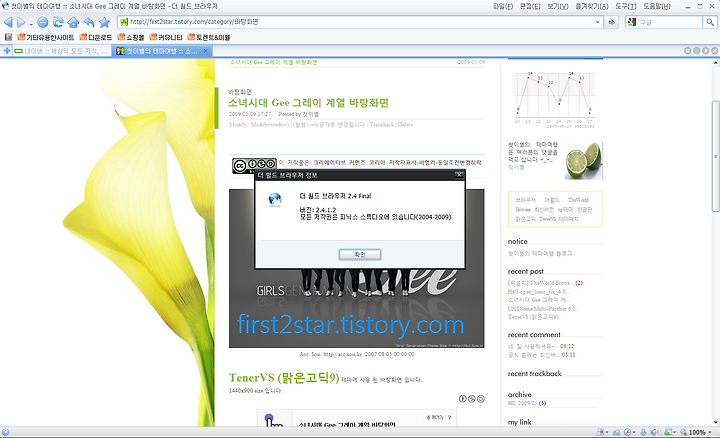Screen dimensions: 720x438
Task: Click the Trackback link under the post
Action: [382, 124]
